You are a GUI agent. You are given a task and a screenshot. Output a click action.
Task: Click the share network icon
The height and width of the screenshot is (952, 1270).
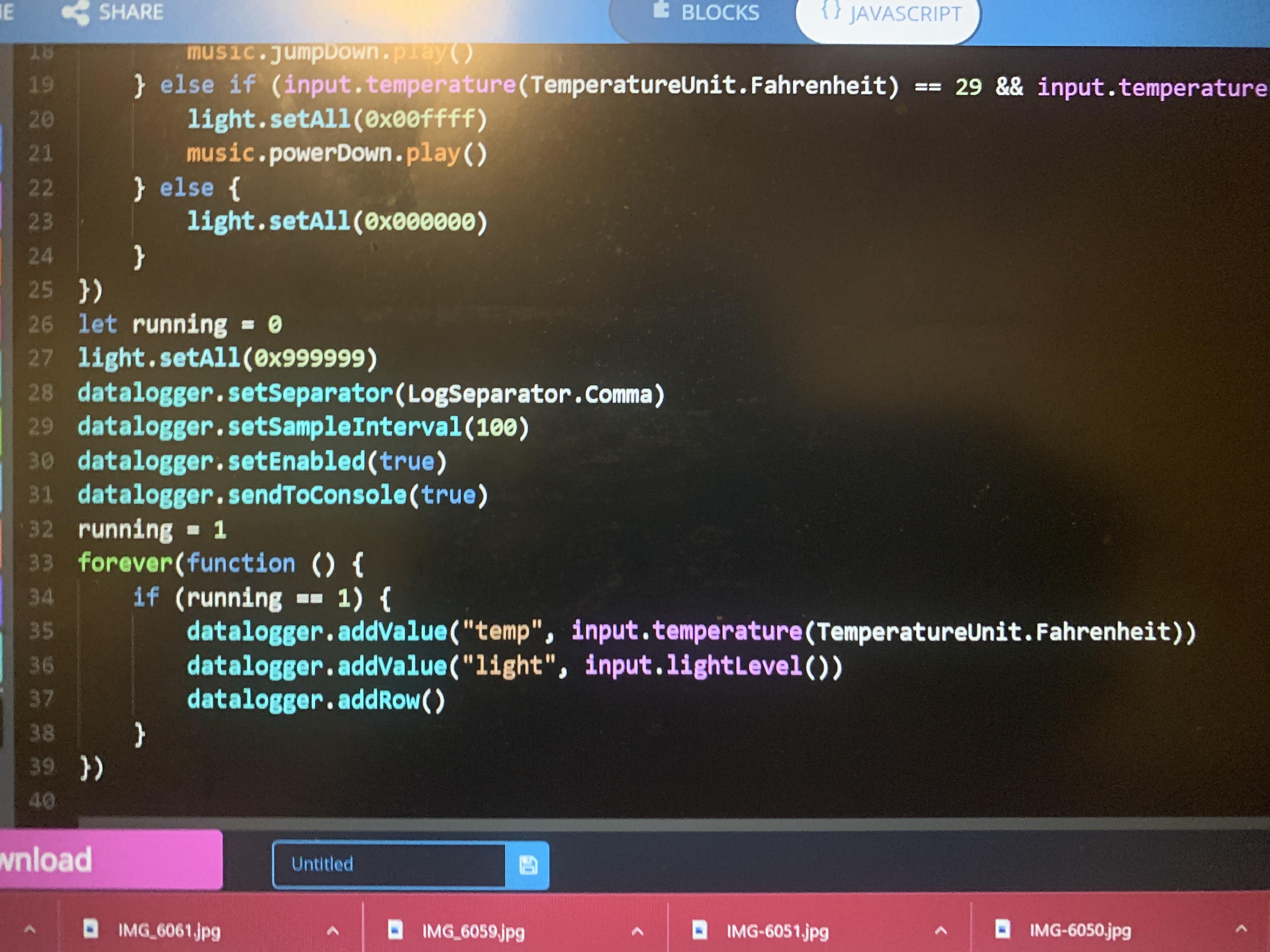(76, 13)
